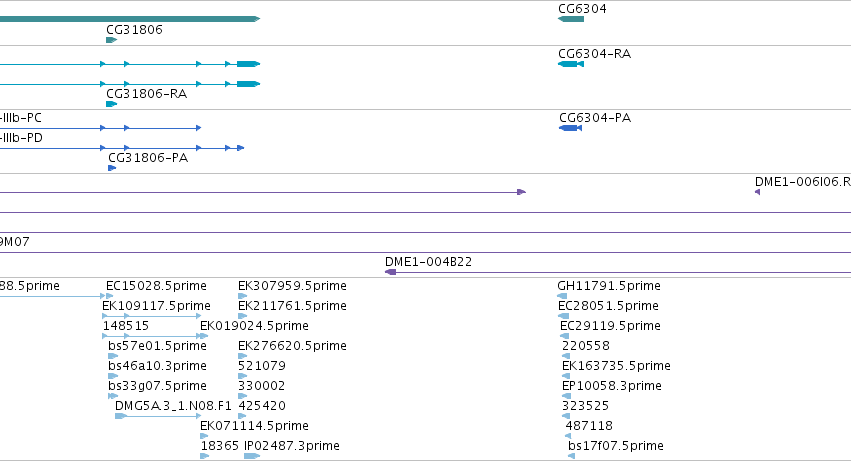Select the CG31806-RA transcript glyph
This screenshot has width=851, height=461.
(x=111, y=104)
